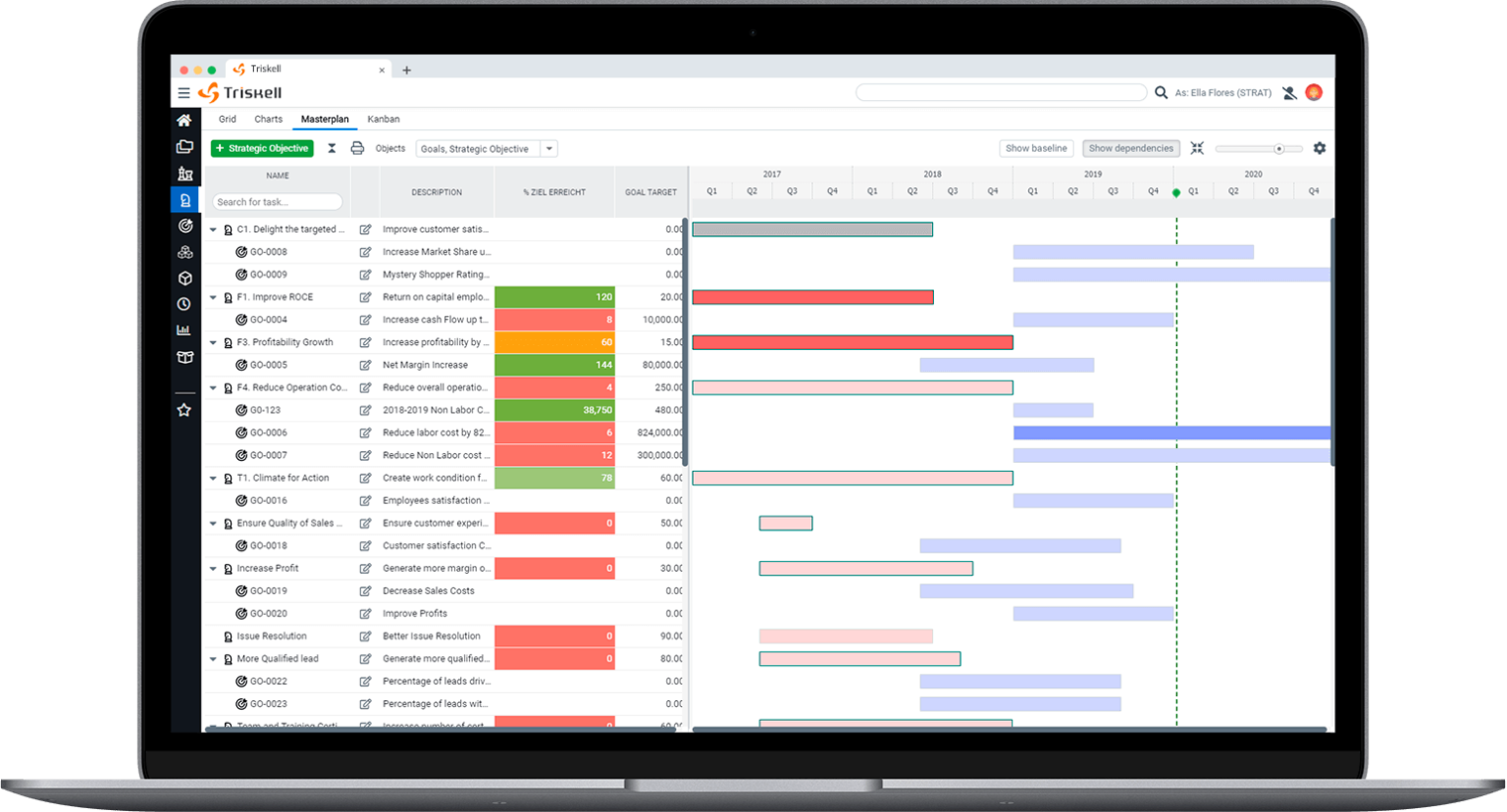The width and height of the screenshot is (1507, 812).
Task: Click the Search for task field
Action: tap(278, 202)
